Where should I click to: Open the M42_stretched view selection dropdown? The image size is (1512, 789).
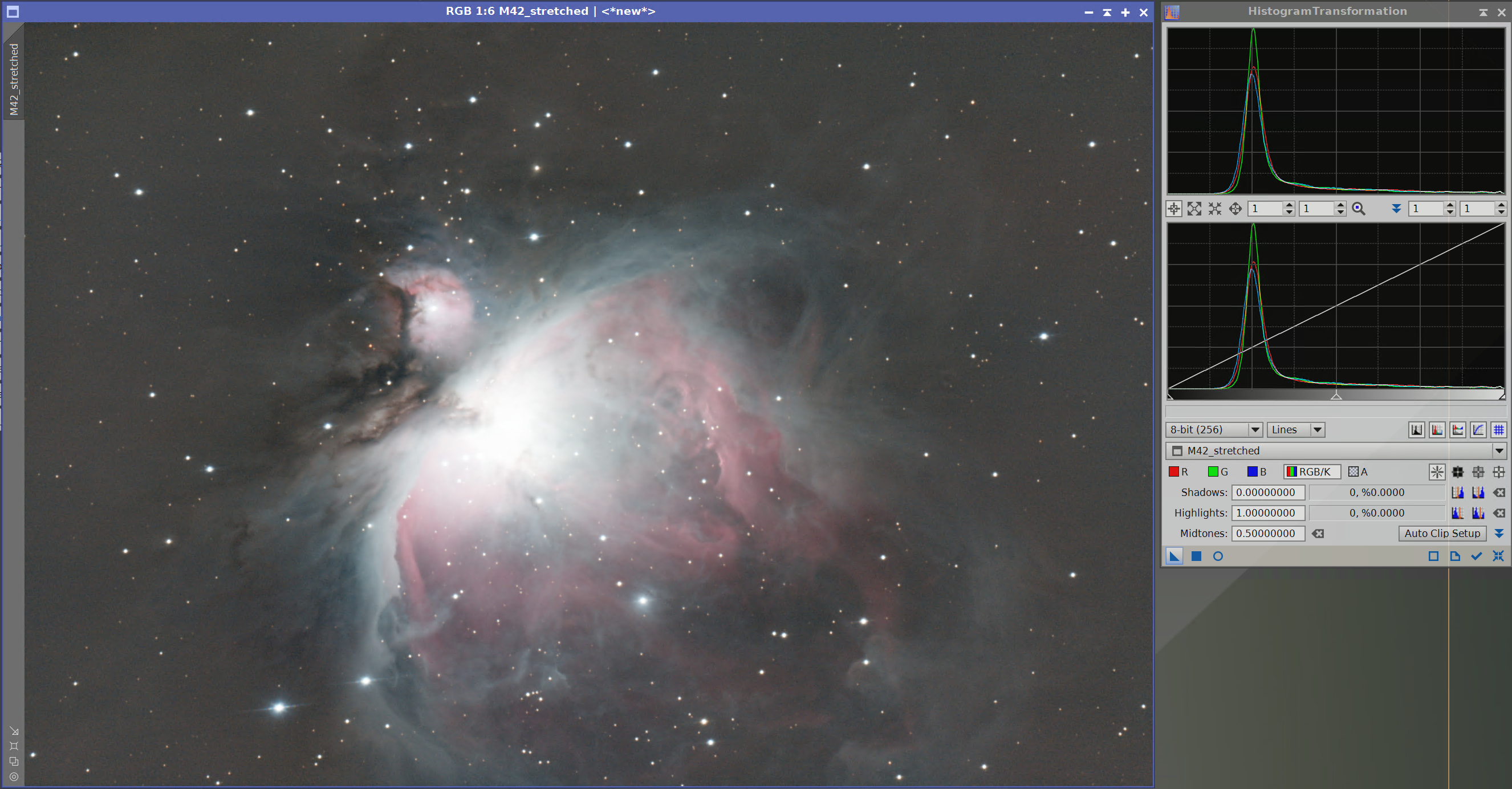tap(1336, 451)
